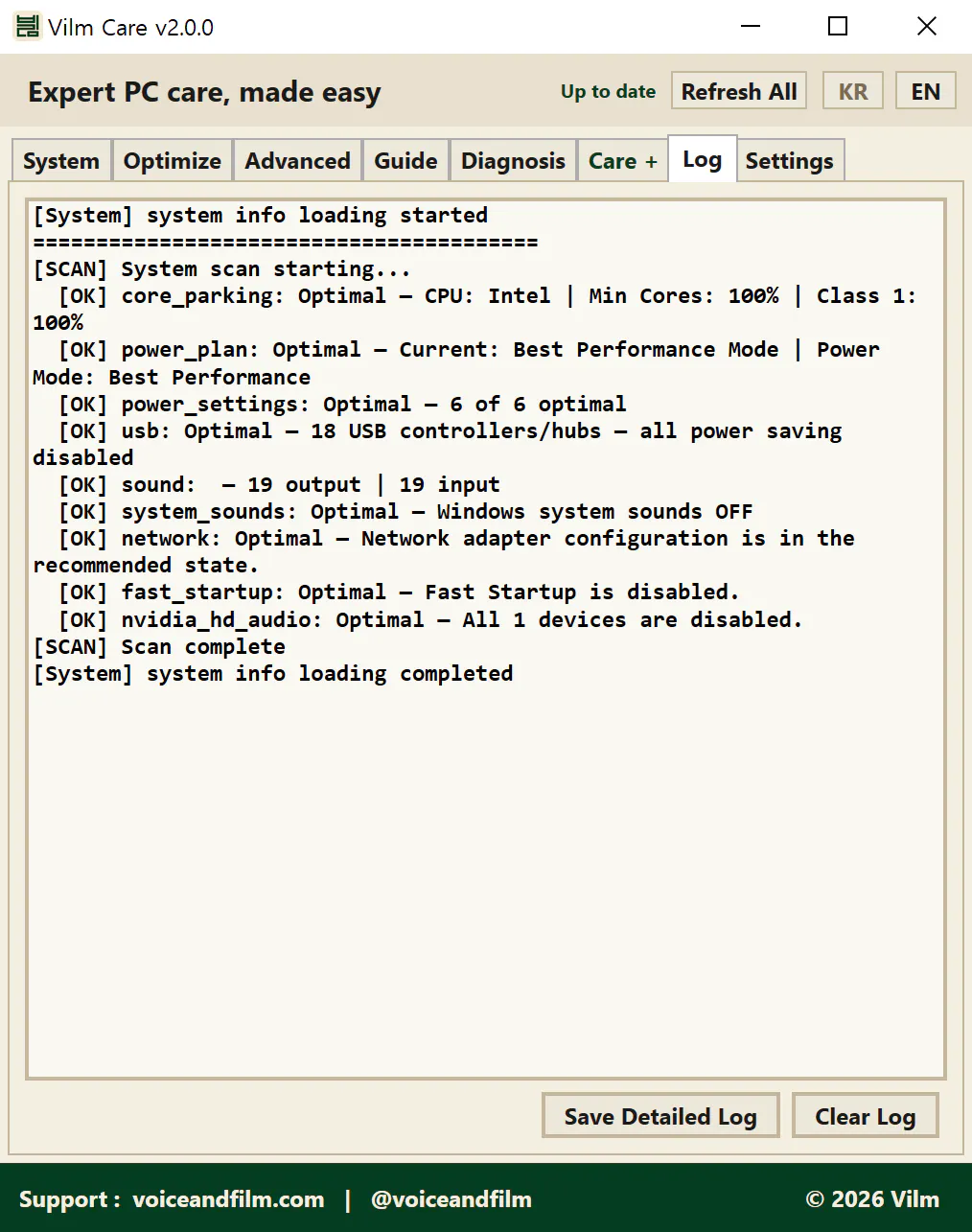This screenshot has width=972, height=1232.
Task: Click the 'Expert PC care, made easy' heading
Action: (x=204, y=92)
